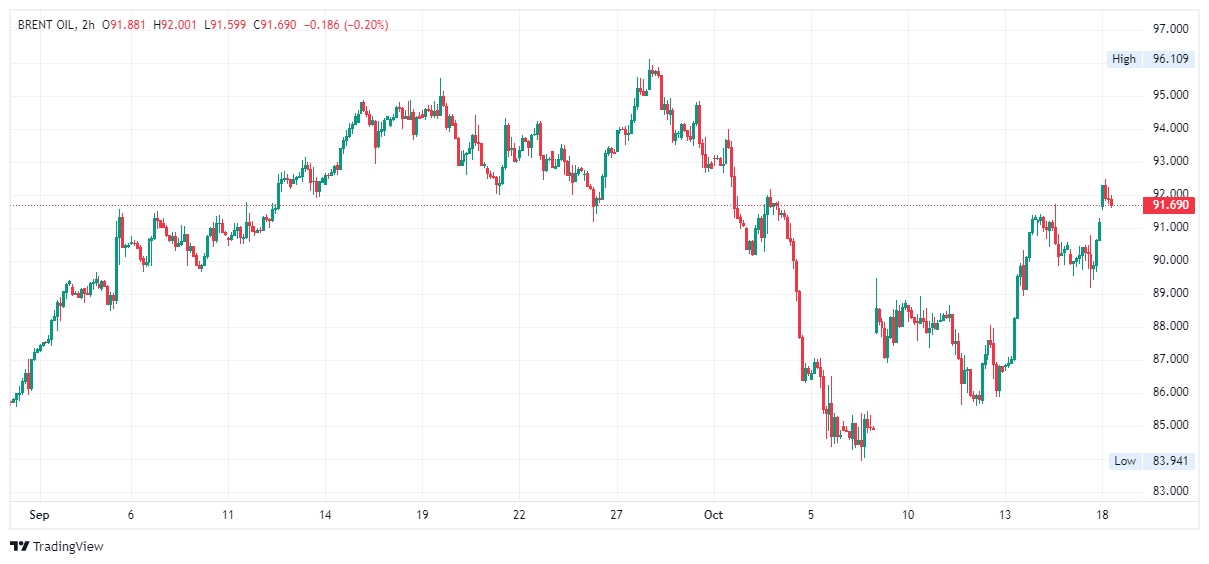Click the 97.000 price axis label

tap(1170, 29)
